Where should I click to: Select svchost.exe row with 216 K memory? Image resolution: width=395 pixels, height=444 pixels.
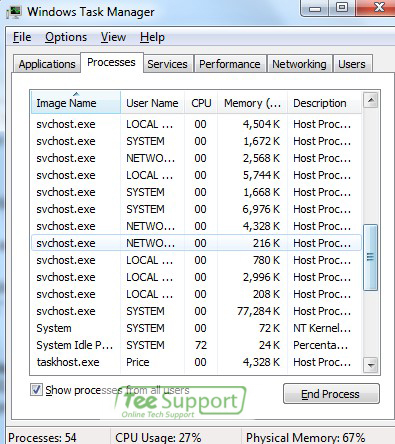click(x=196, y=243)
